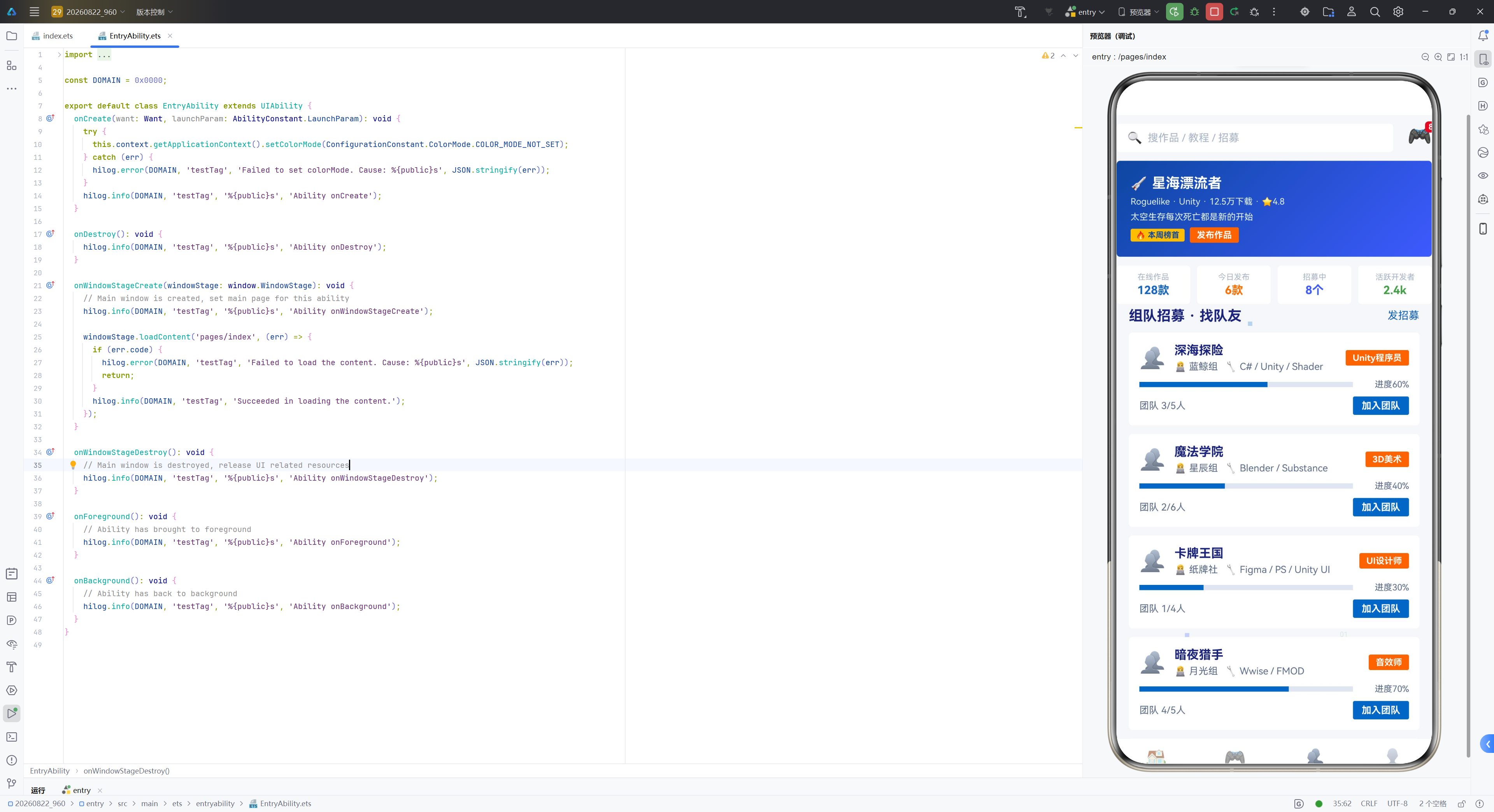Click 加入团队 on the 卡牌王国 card
The height and width of the screenshot is (812, 1494).
[1380, 609]
